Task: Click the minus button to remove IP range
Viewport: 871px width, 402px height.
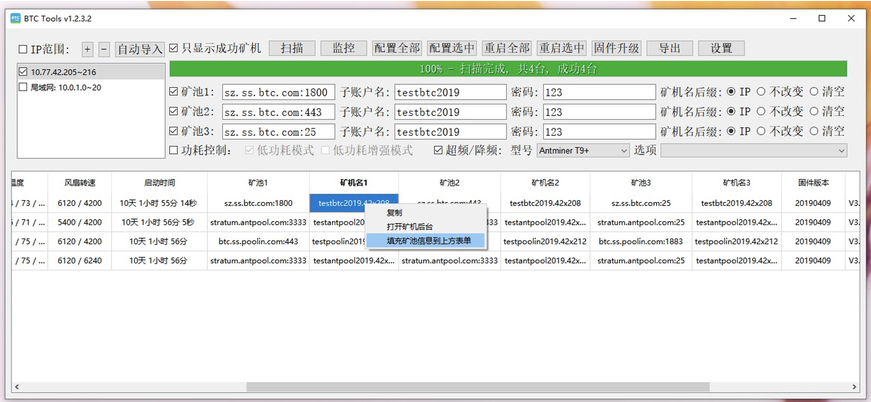Action: (104, 49)
